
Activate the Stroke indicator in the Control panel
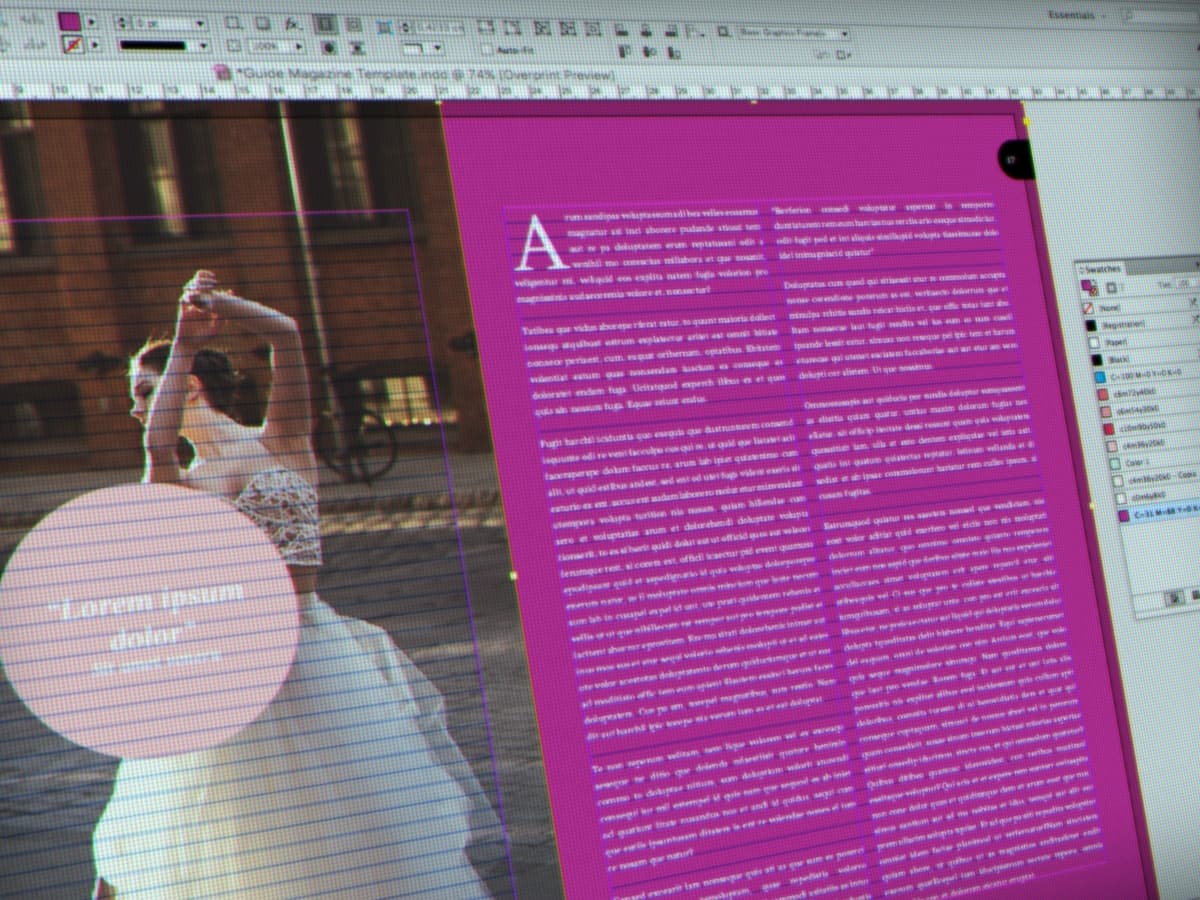pyautogui.click(x=72, y=43)
